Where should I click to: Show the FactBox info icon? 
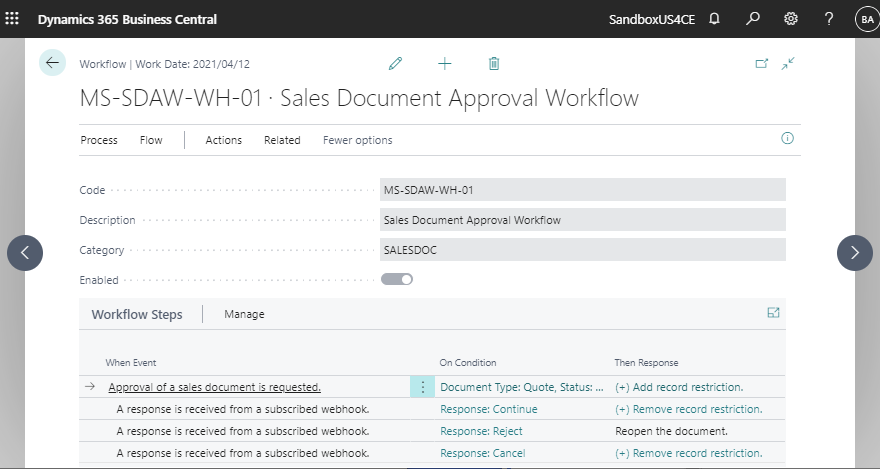pyautogui.click(x=787, y=138)
